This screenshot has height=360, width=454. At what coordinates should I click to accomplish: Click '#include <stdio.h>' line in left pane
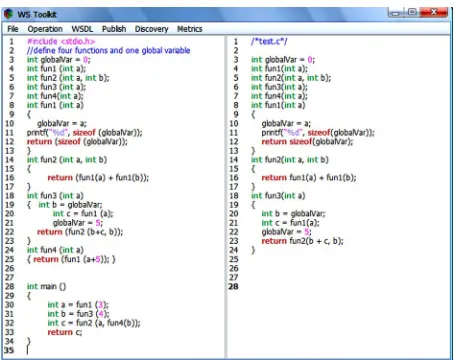[61, 41]
